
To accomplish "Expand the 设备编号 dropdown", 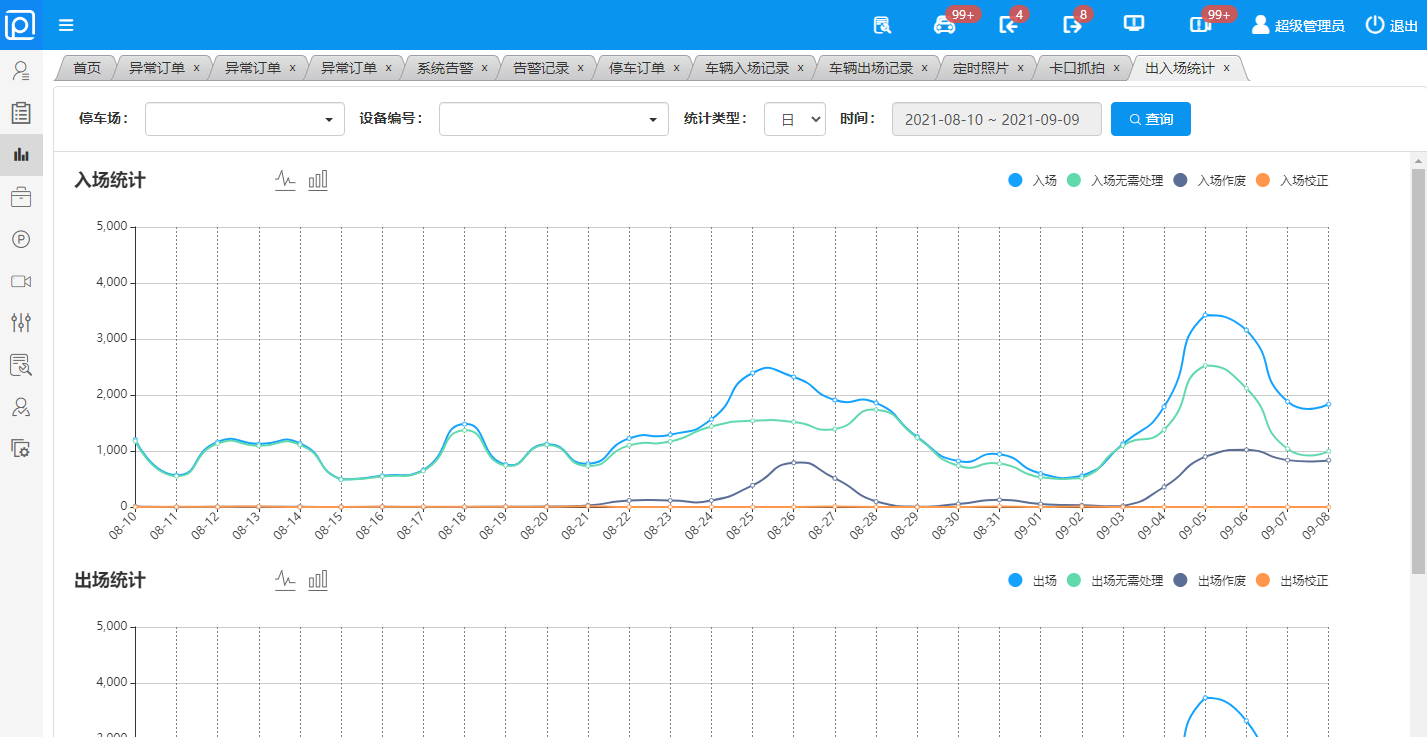I will (554, 119).
